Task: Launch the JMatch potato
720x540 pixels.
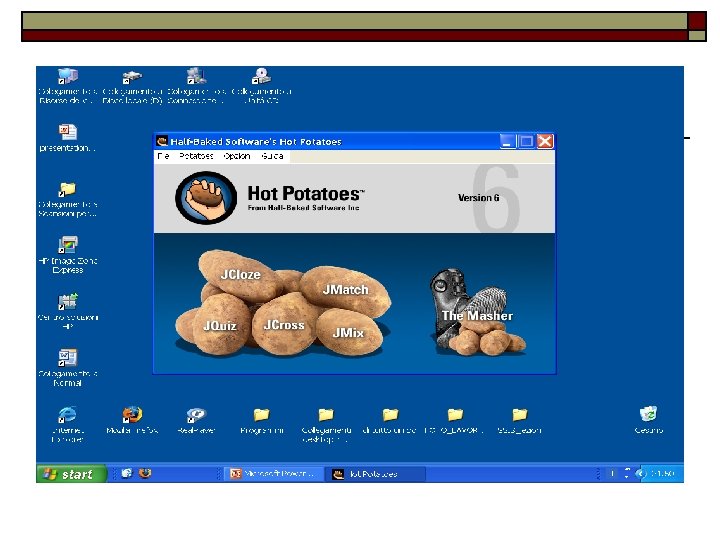Action: click(345, 290)
